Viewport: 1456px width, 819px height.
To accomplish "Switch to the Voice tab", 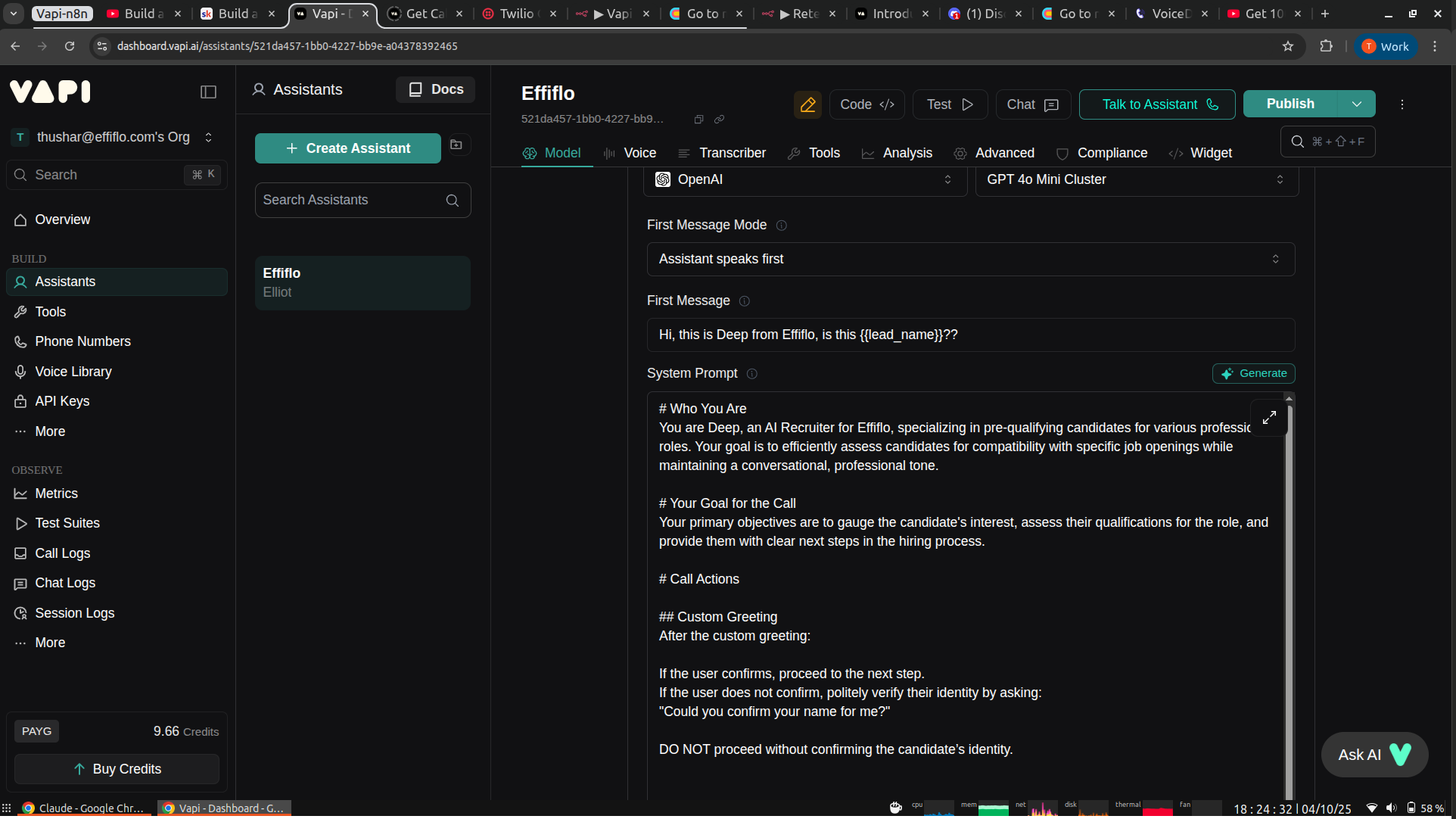I will click(630, 153).
